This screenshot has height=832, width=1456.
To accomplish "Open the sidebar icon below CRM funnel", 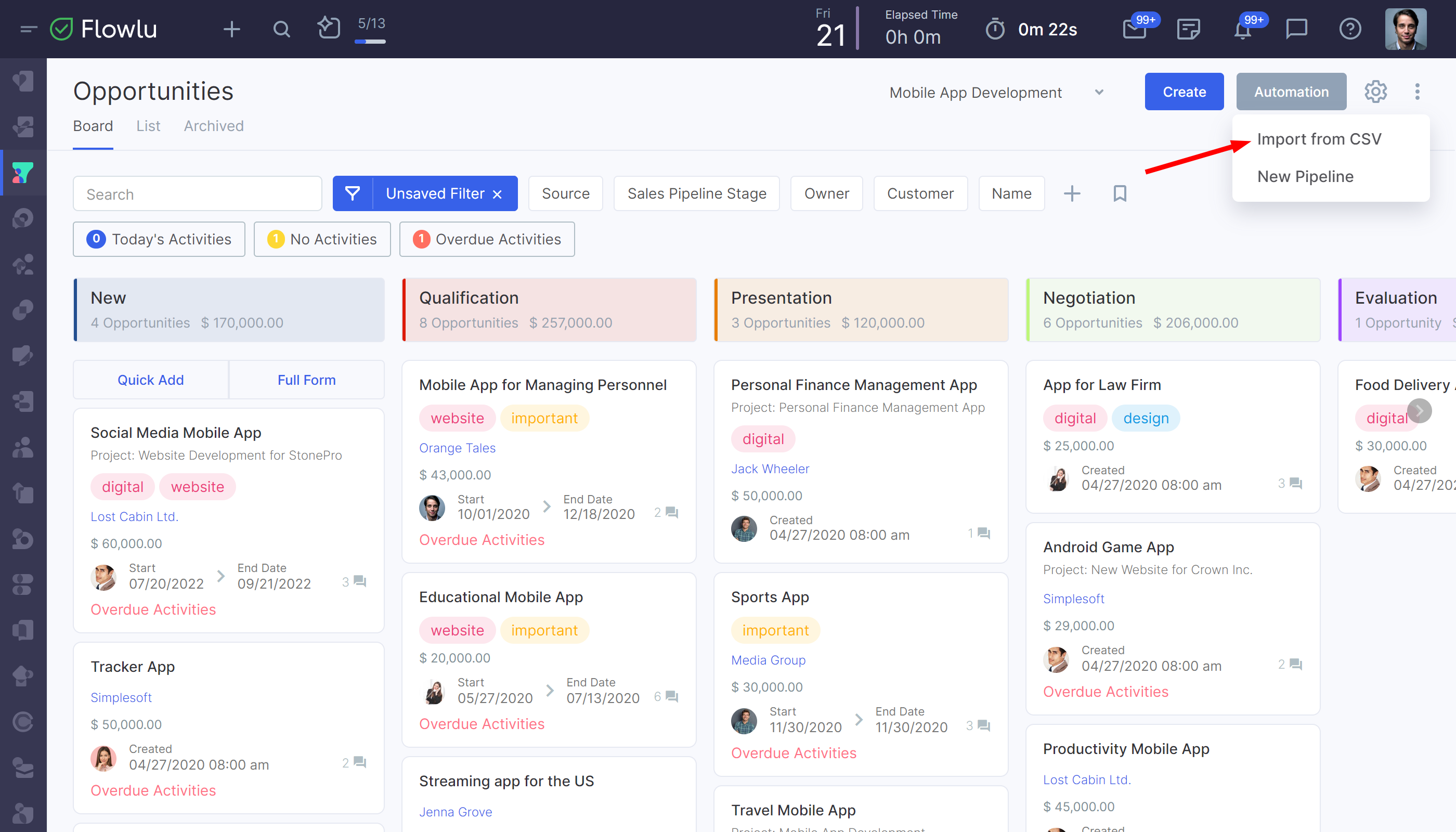I will tap(23, 218).
